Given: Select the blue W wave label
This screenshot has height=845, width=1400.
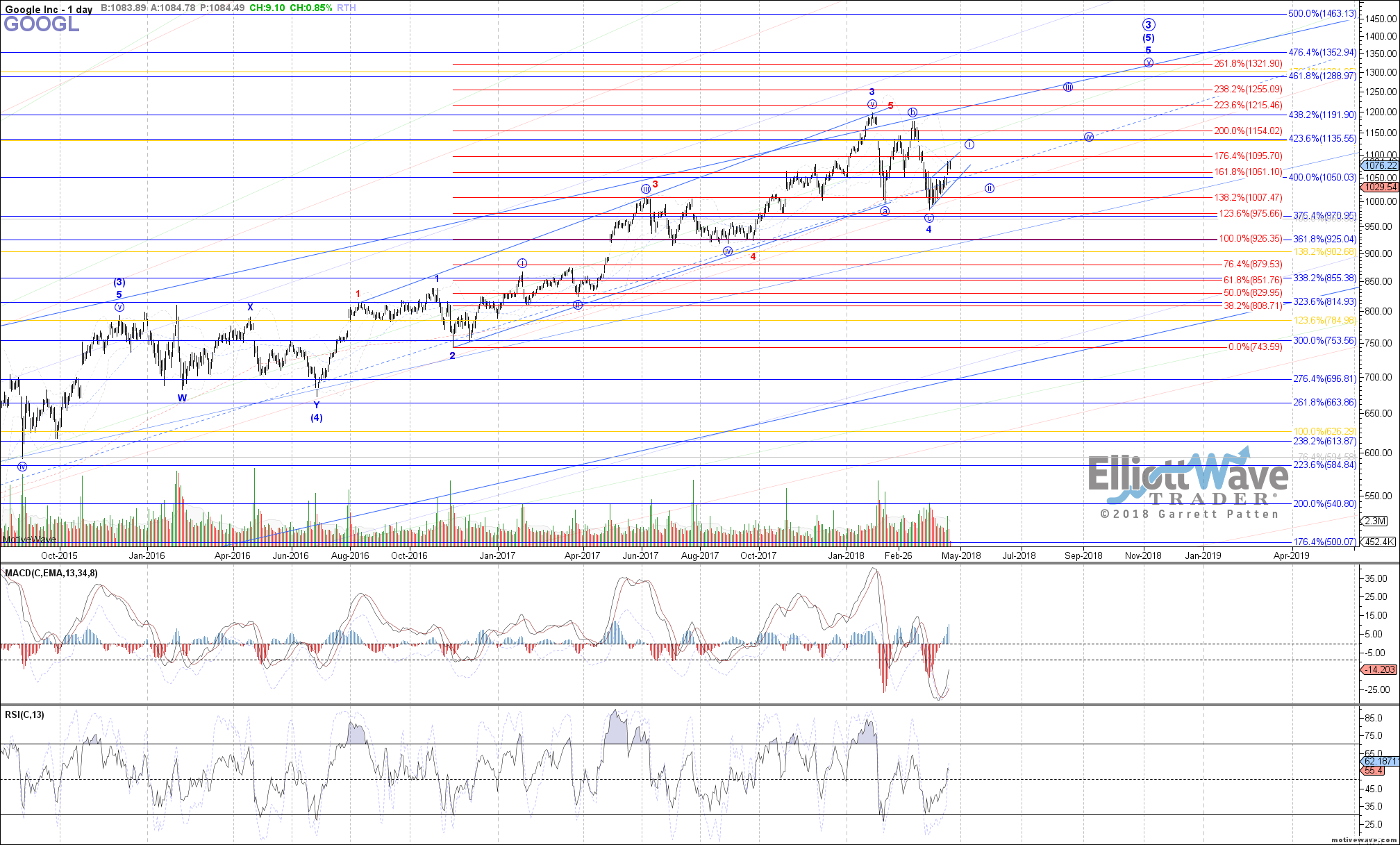Looking at the screenshot, I should [182, 398].
